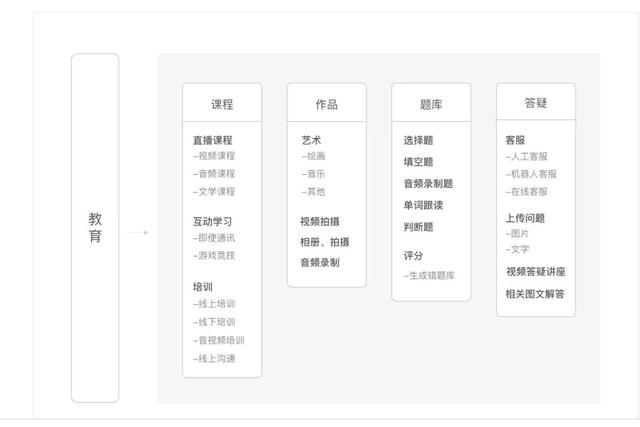Click the 判断题 entry
640x427 pixels.
[x=418, y=227]
